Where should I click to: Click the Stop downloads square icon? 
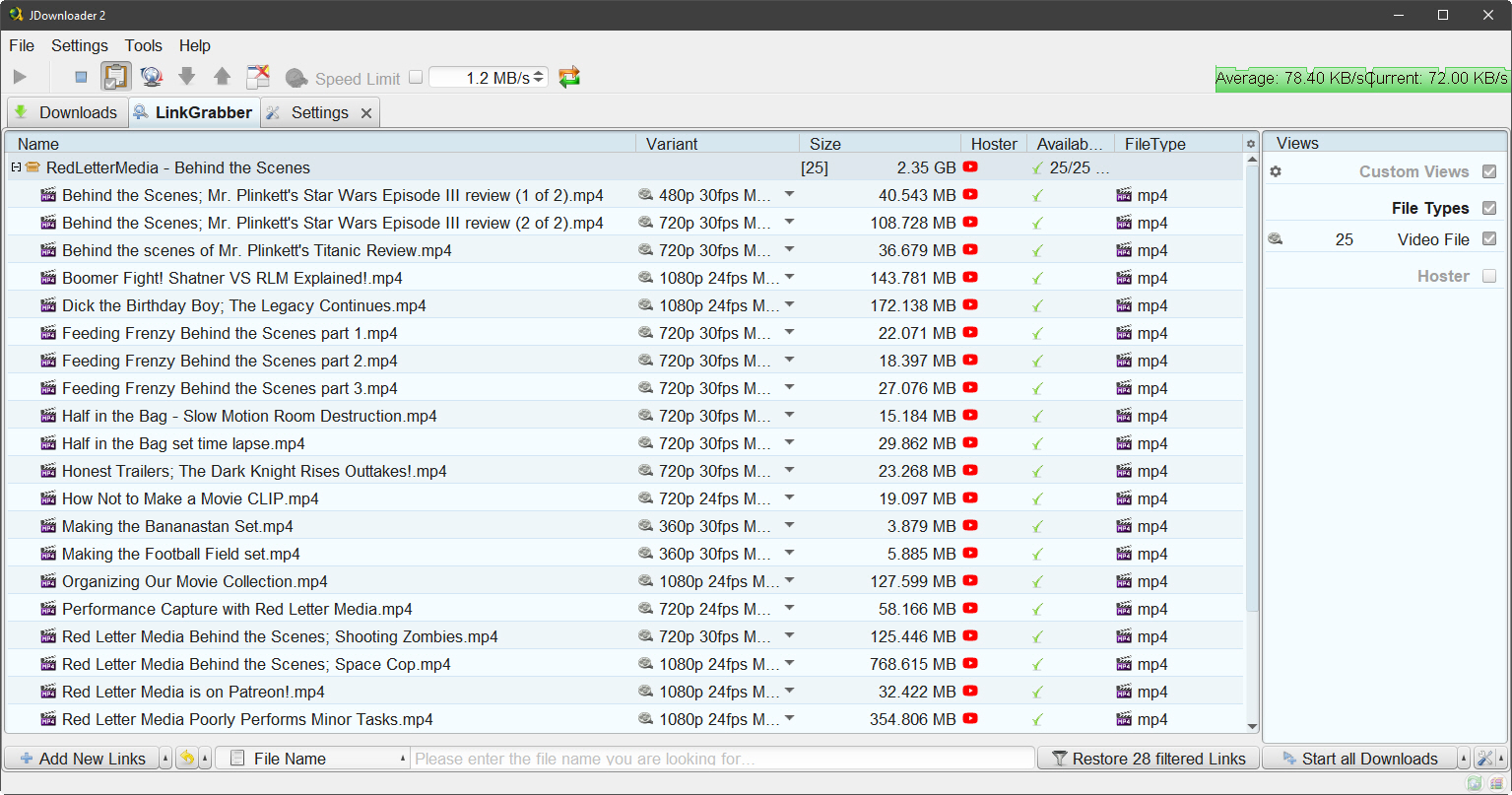[82, 77]
